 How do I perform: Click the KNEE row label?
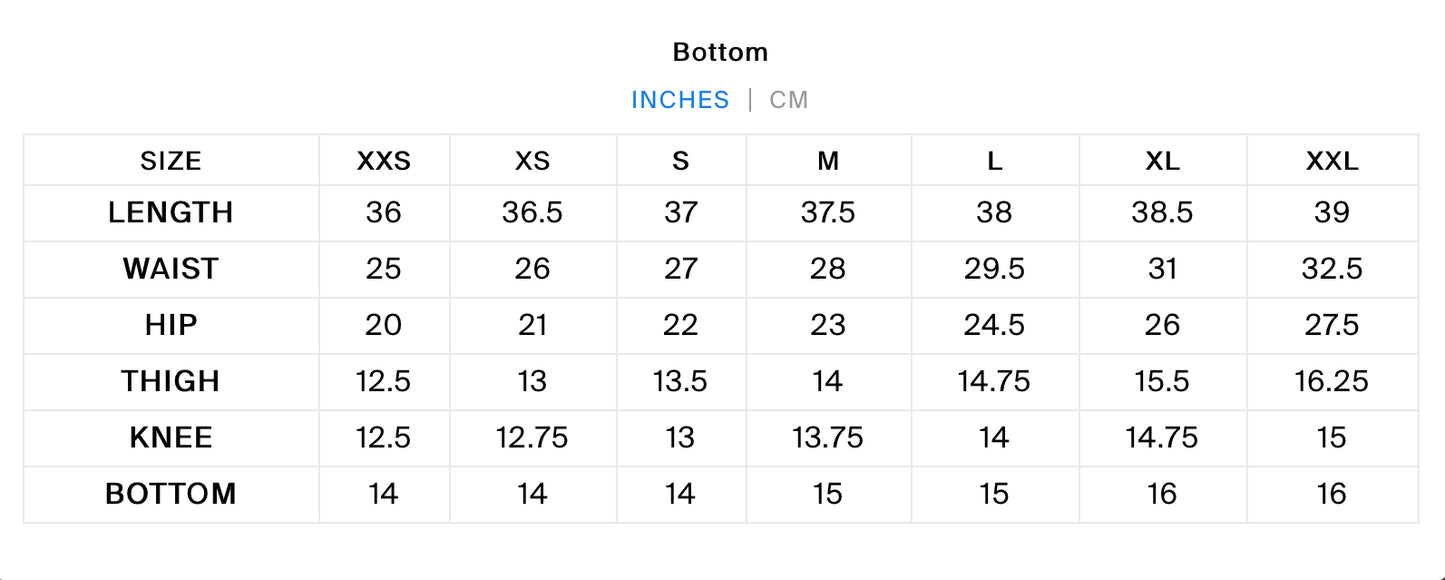point(171,437)
